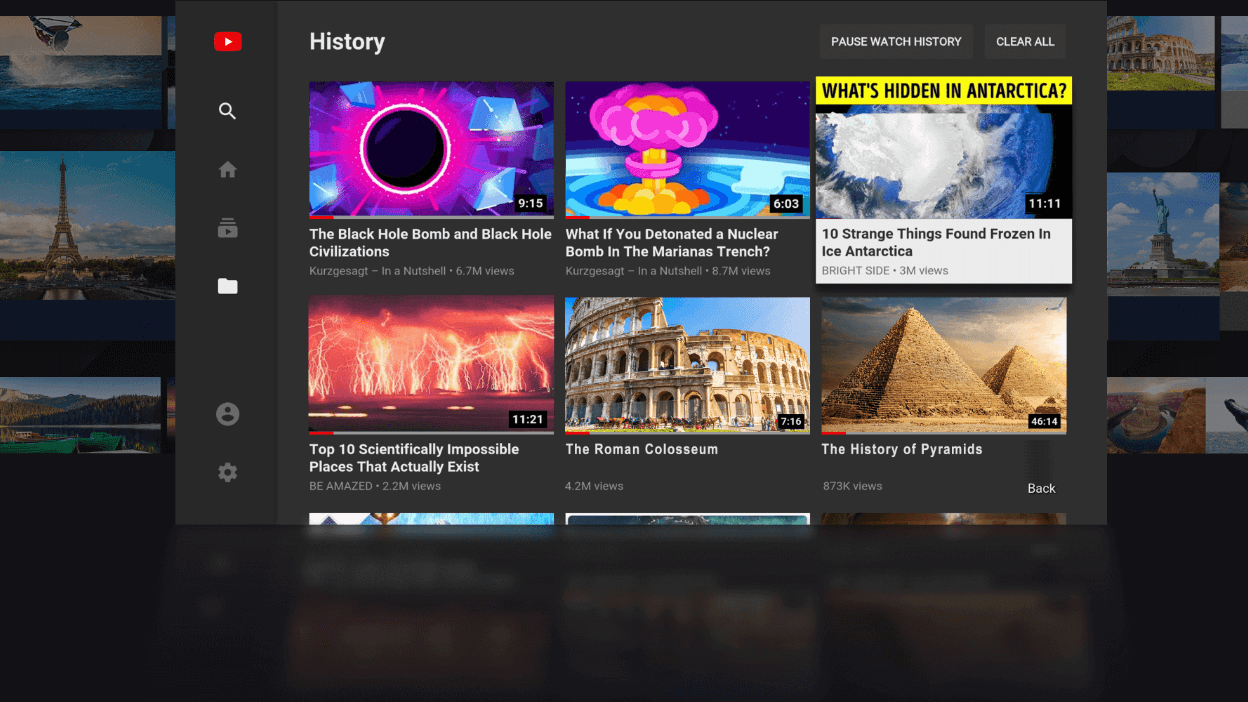1248x702 pixels.
Task: Open the Account profile icon
Action: 227,414
